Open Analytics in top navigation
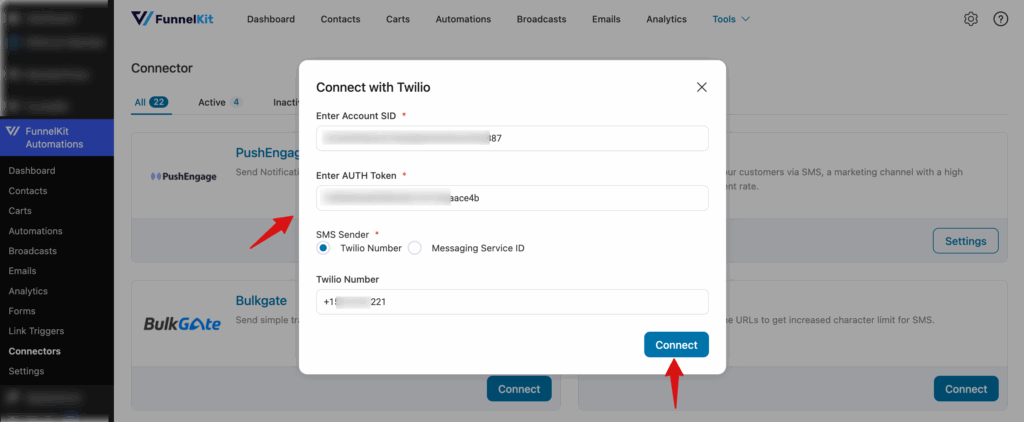 click(x=666, y=19)
